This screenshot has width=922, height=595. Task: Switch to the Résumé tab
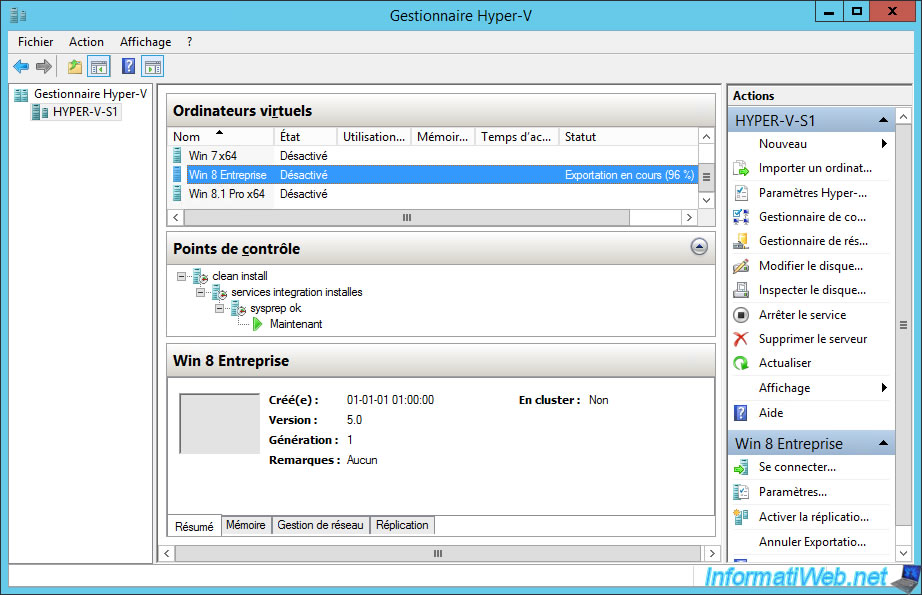coord(194,526)
